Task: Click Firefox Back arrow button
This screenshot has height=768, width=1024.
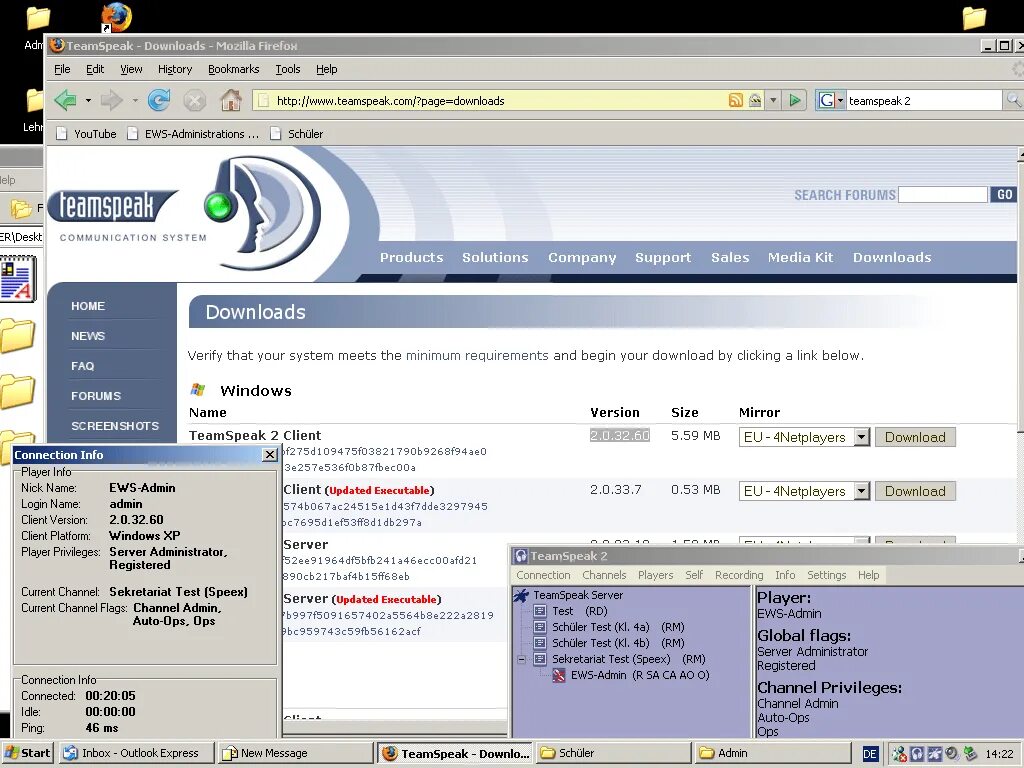Action: (66, 100)
